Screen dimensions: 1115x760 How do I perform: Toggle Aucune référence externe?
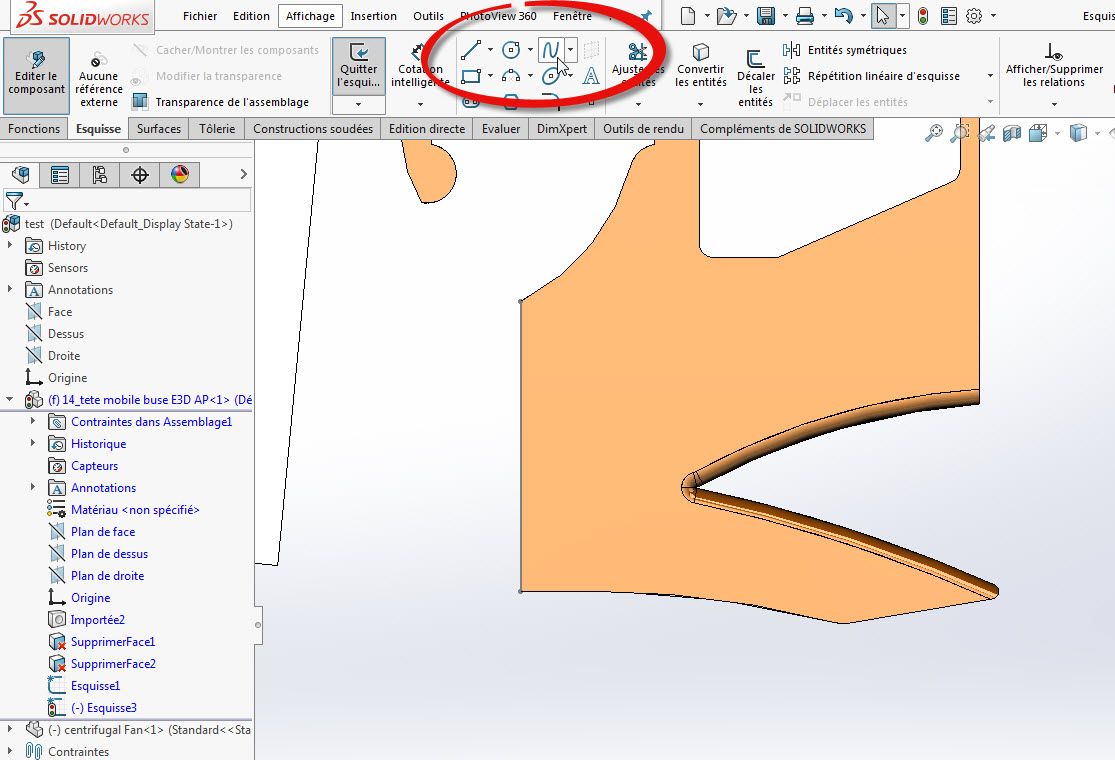(99, 79)
